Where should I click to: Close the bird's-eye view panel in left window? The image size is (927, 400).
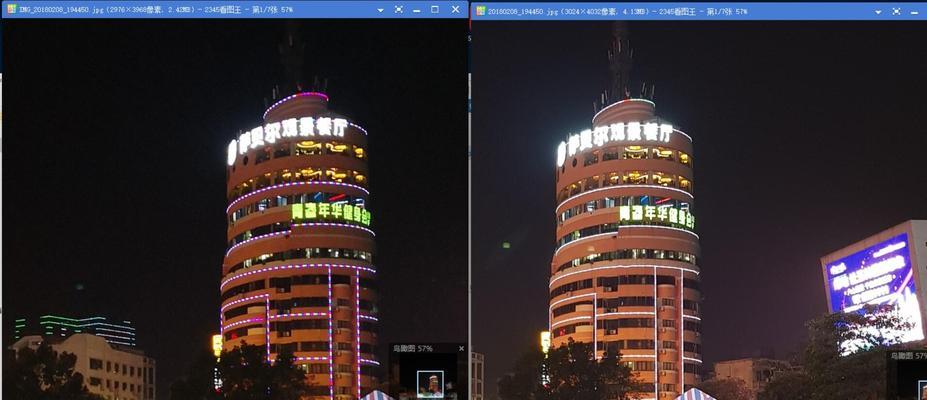(462, 349)
